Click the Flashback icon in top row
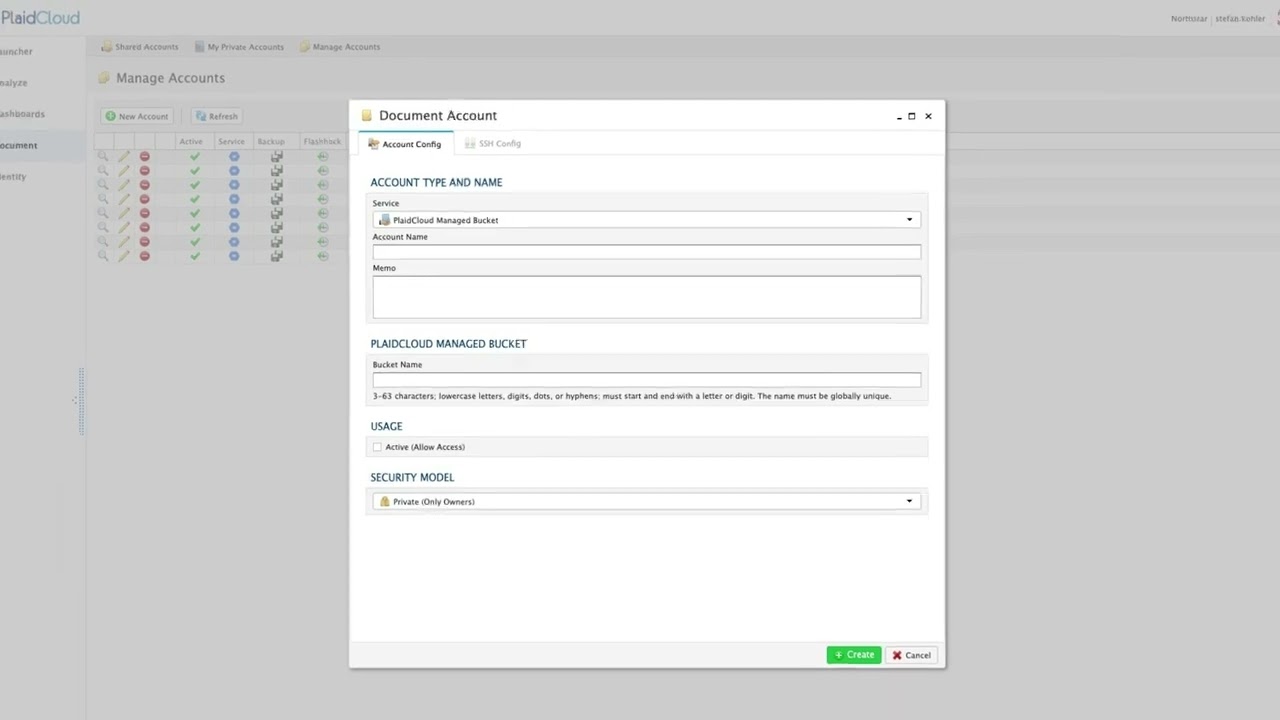Image resolution: width=1280 pixels, height=720 pixels. (x=323, y=157)
